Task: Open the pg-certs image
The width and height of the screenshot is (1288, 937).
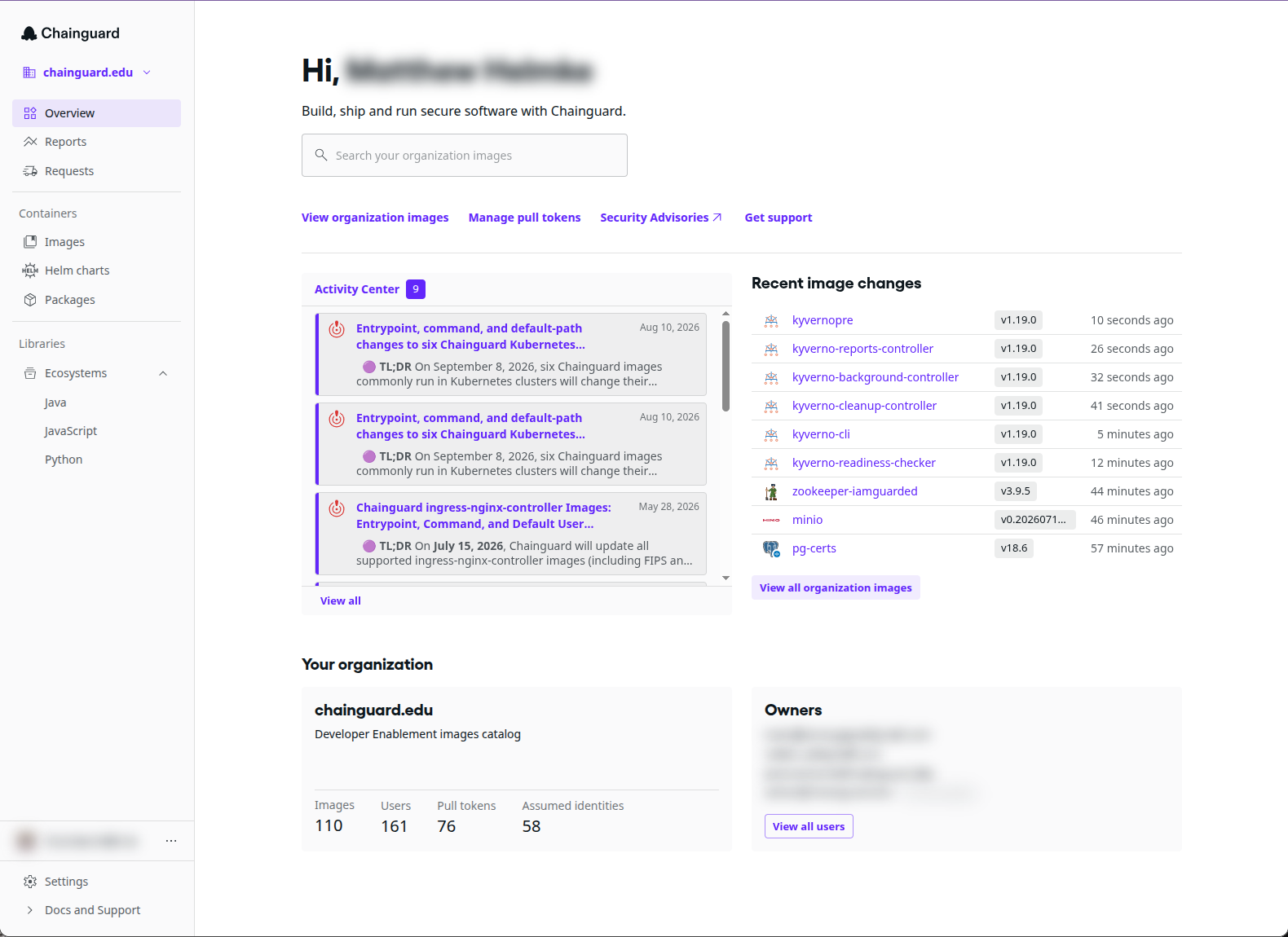Action: pos(814,548)
